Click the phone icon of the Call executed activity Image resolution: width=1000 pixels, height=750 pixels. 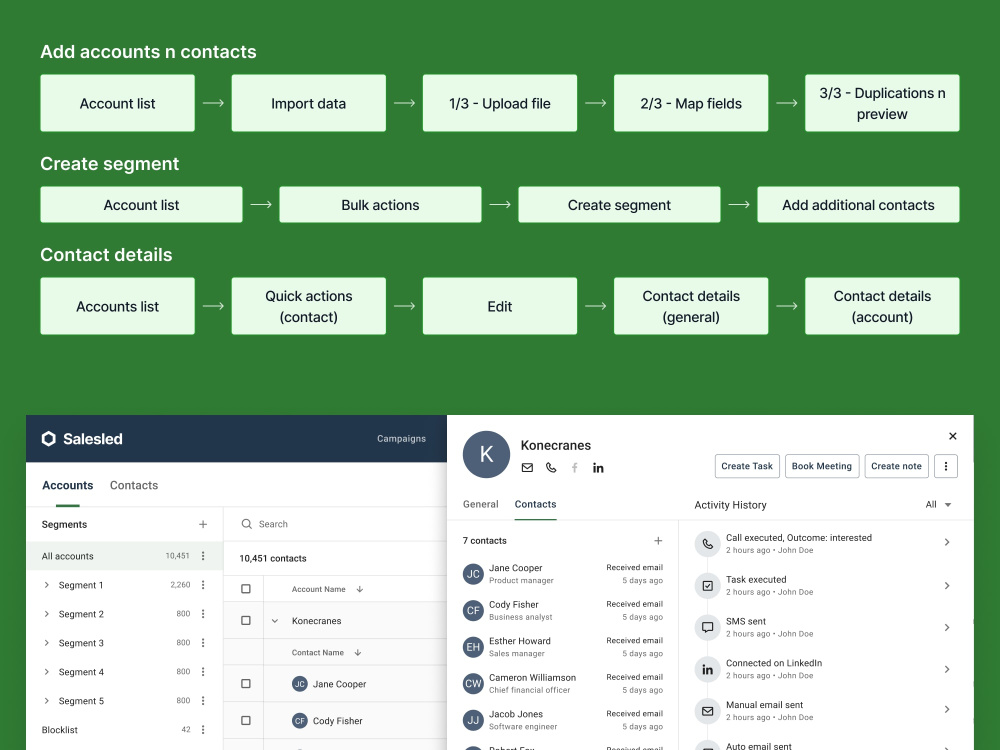707,544
